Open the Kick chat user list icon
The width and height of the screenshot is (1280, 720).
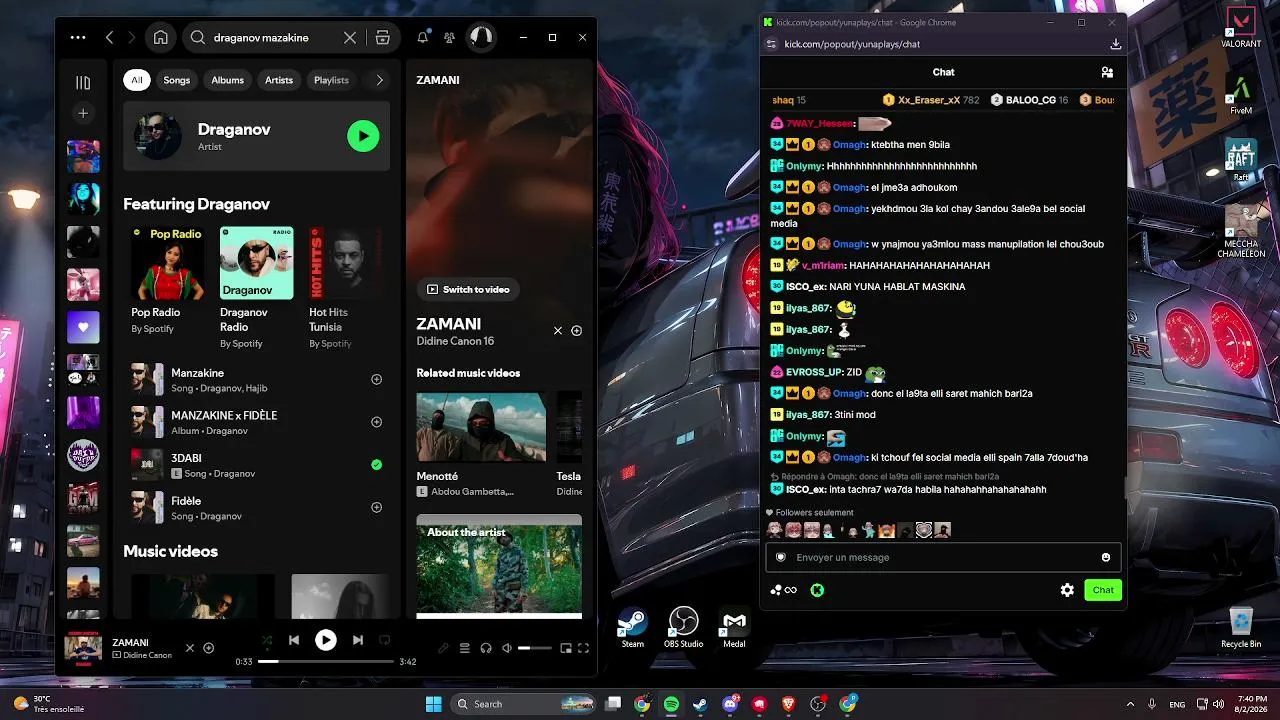pyautogui.click(x=1107, y=72)
